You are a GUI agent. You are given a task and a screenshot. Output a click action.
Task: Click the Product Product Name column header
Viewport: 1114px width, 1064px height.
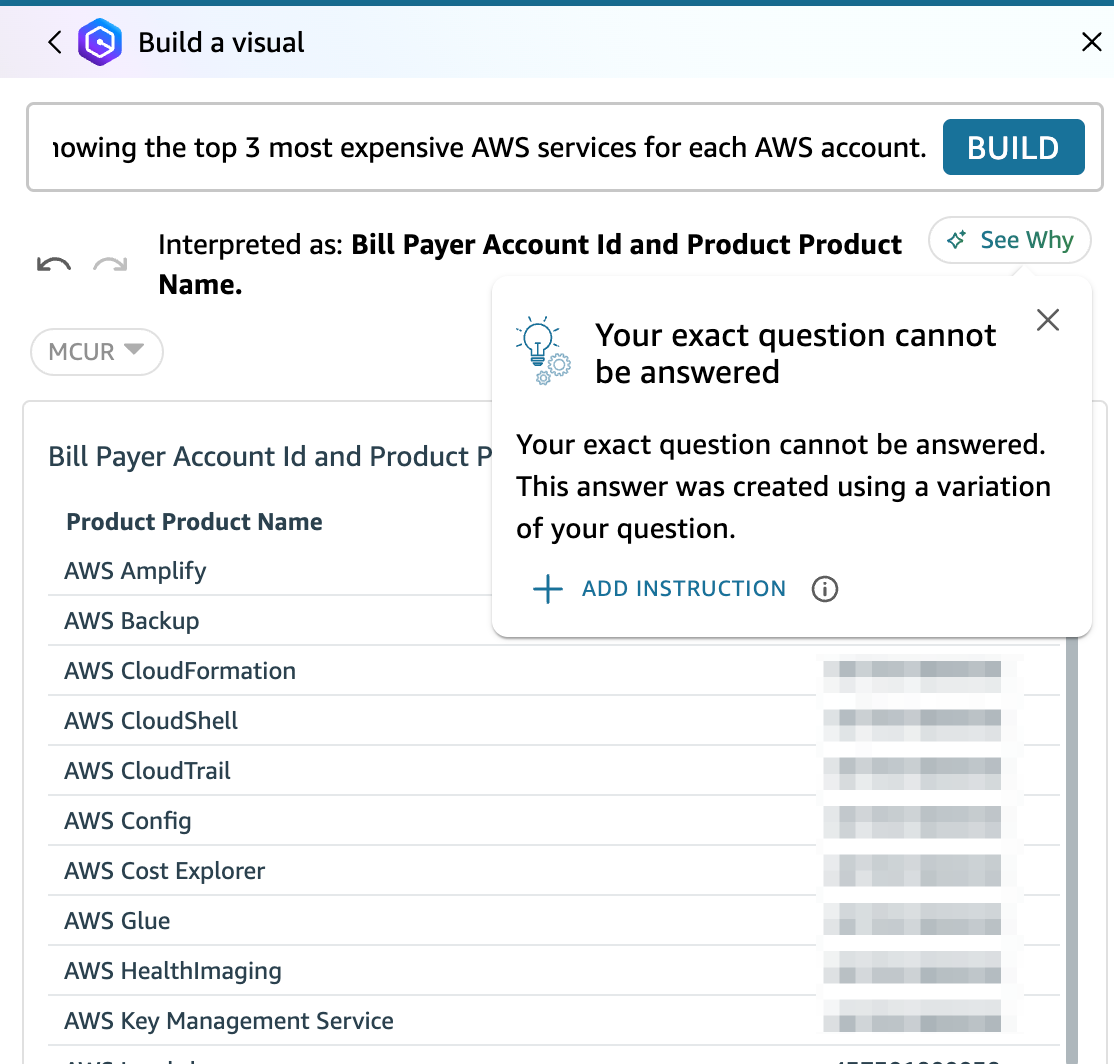click(194, 522)
